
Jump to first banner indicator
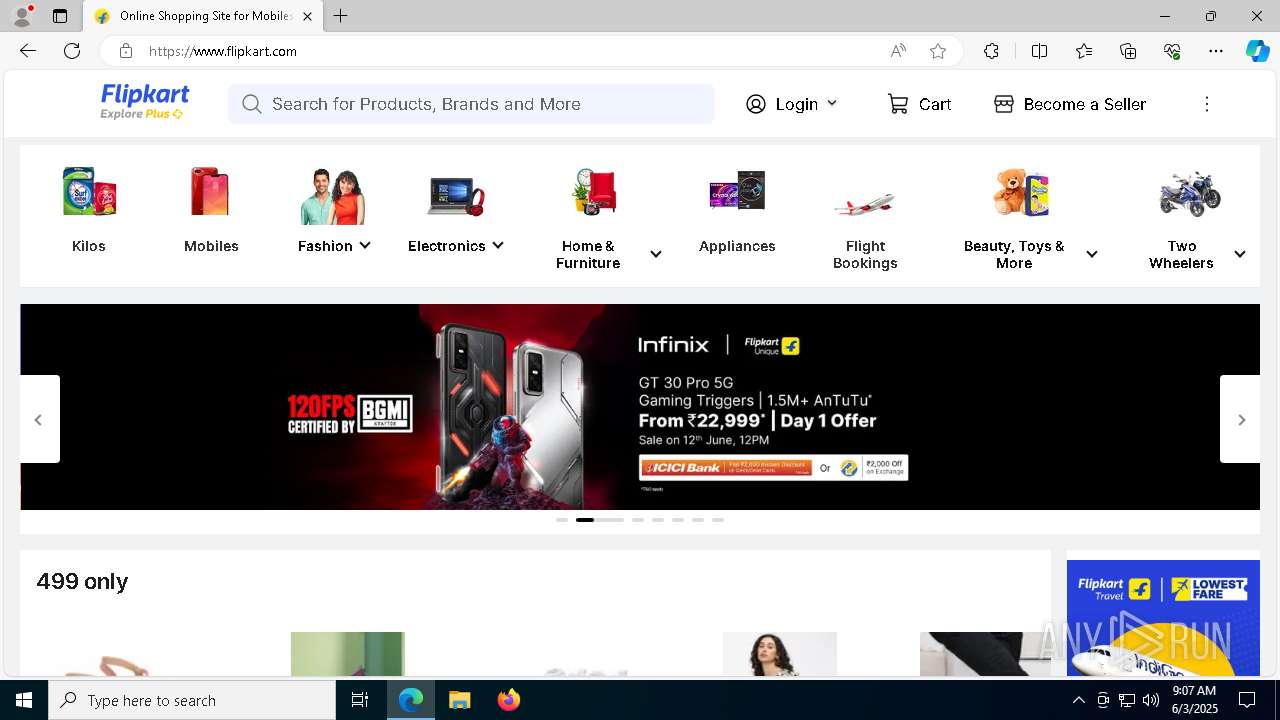(562, 520)
